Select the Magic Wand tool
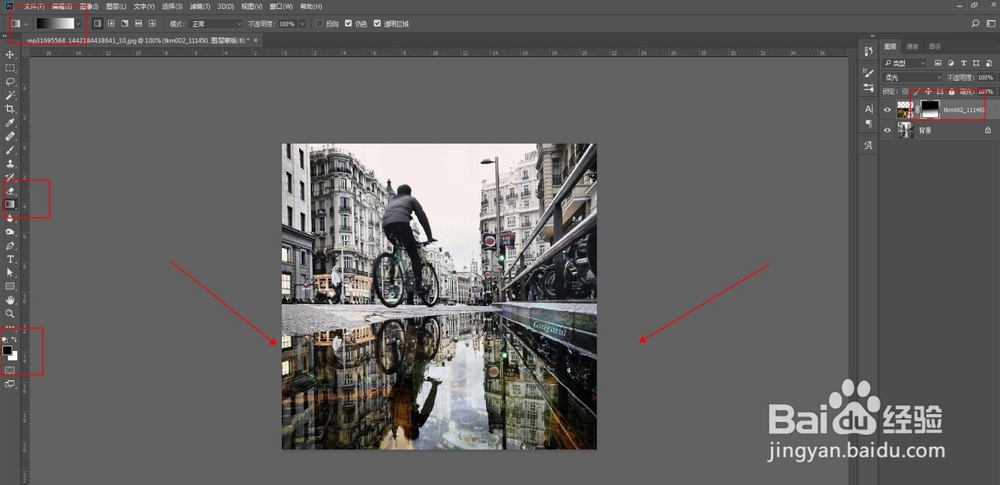The image size is (1000, 485). [10, 95]
